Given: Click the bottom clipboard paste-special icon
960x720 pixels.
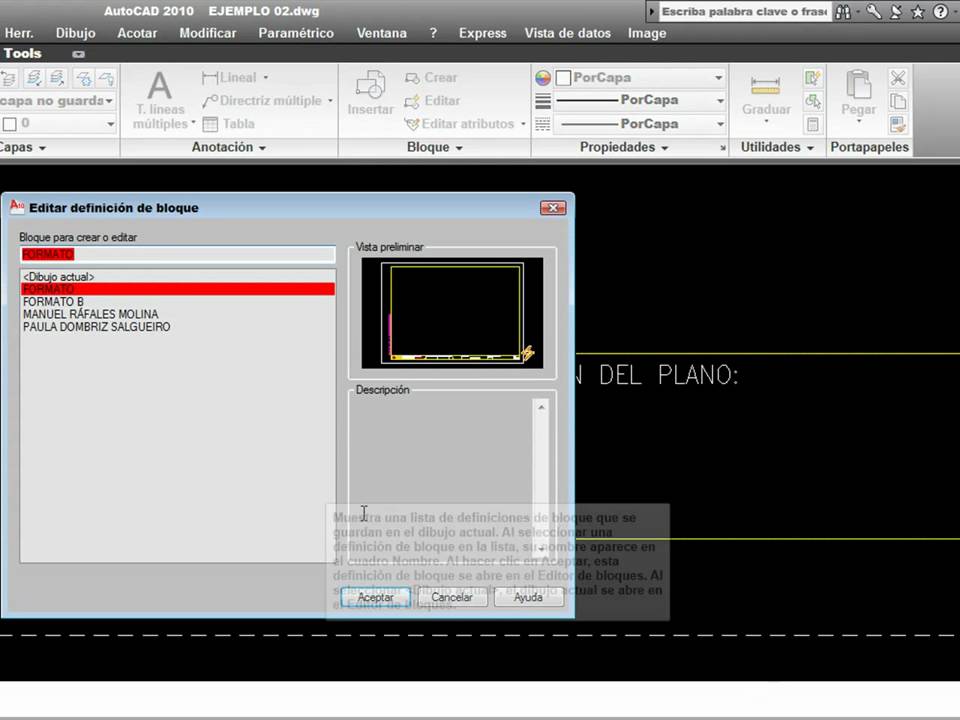Looking at the screenshot, I should click(x=898, y=124).
